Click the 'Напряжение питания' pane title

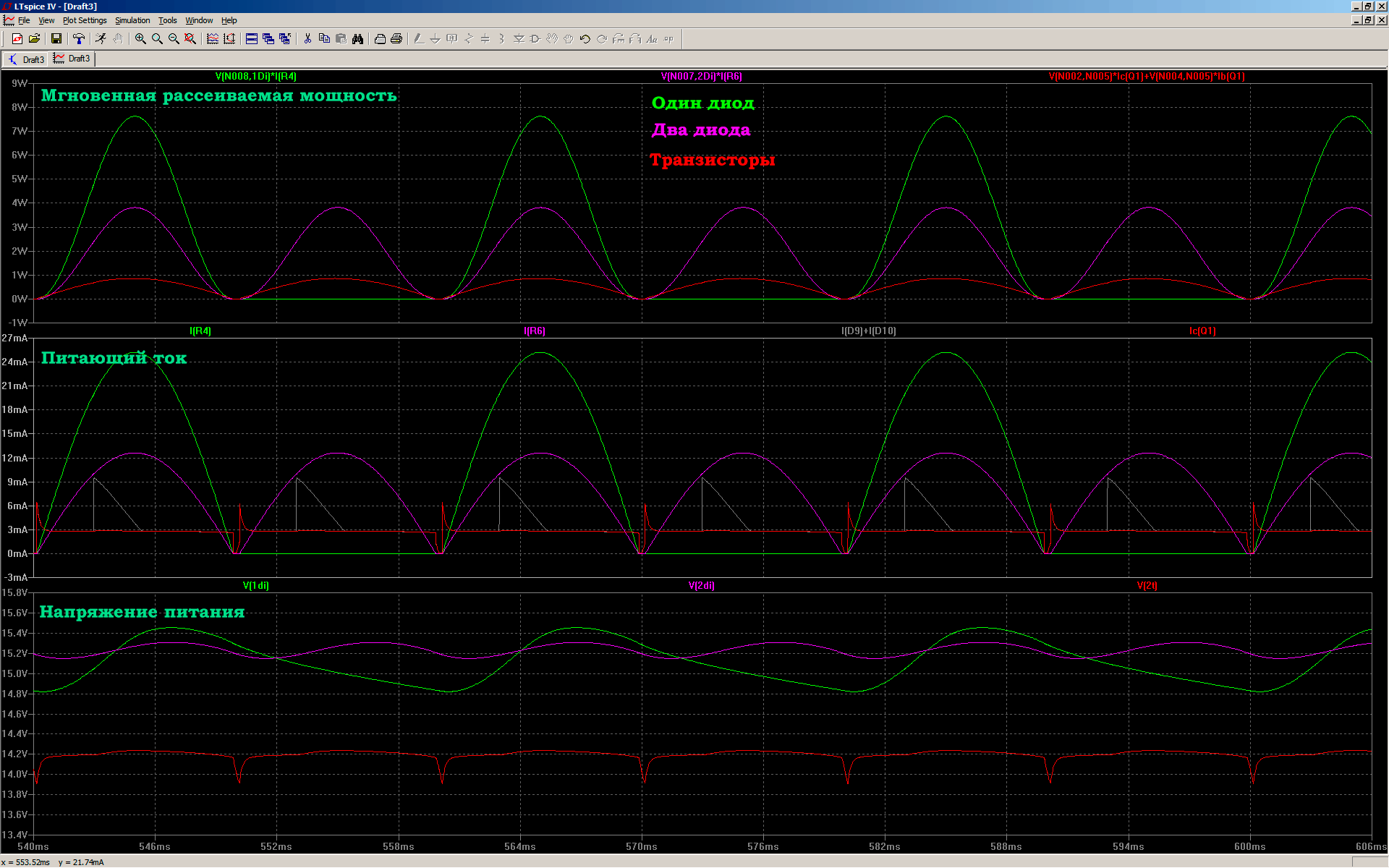click(142, 612)
